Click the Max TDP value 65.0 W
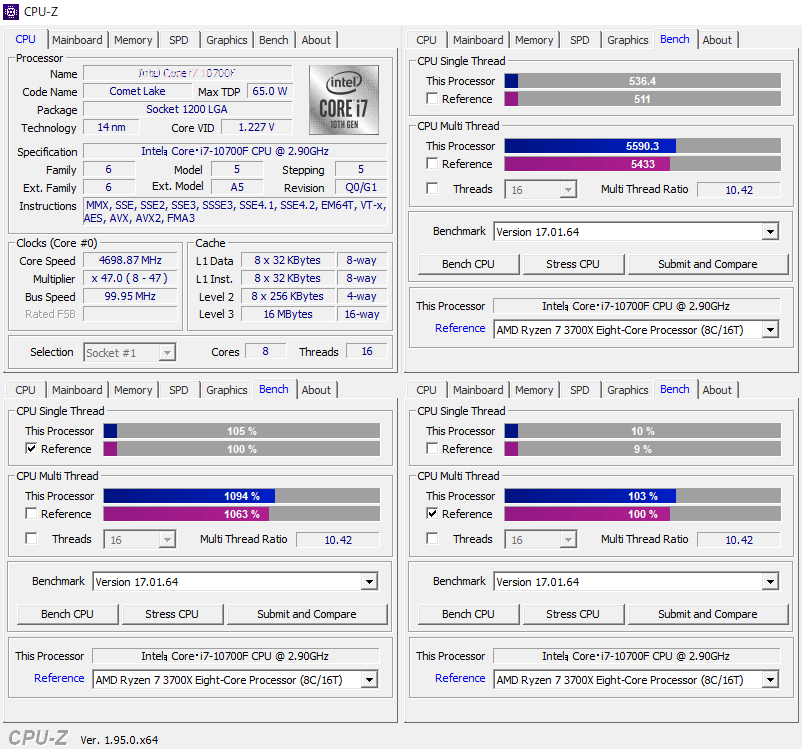802x749 pixels. [x=270, y=91]
